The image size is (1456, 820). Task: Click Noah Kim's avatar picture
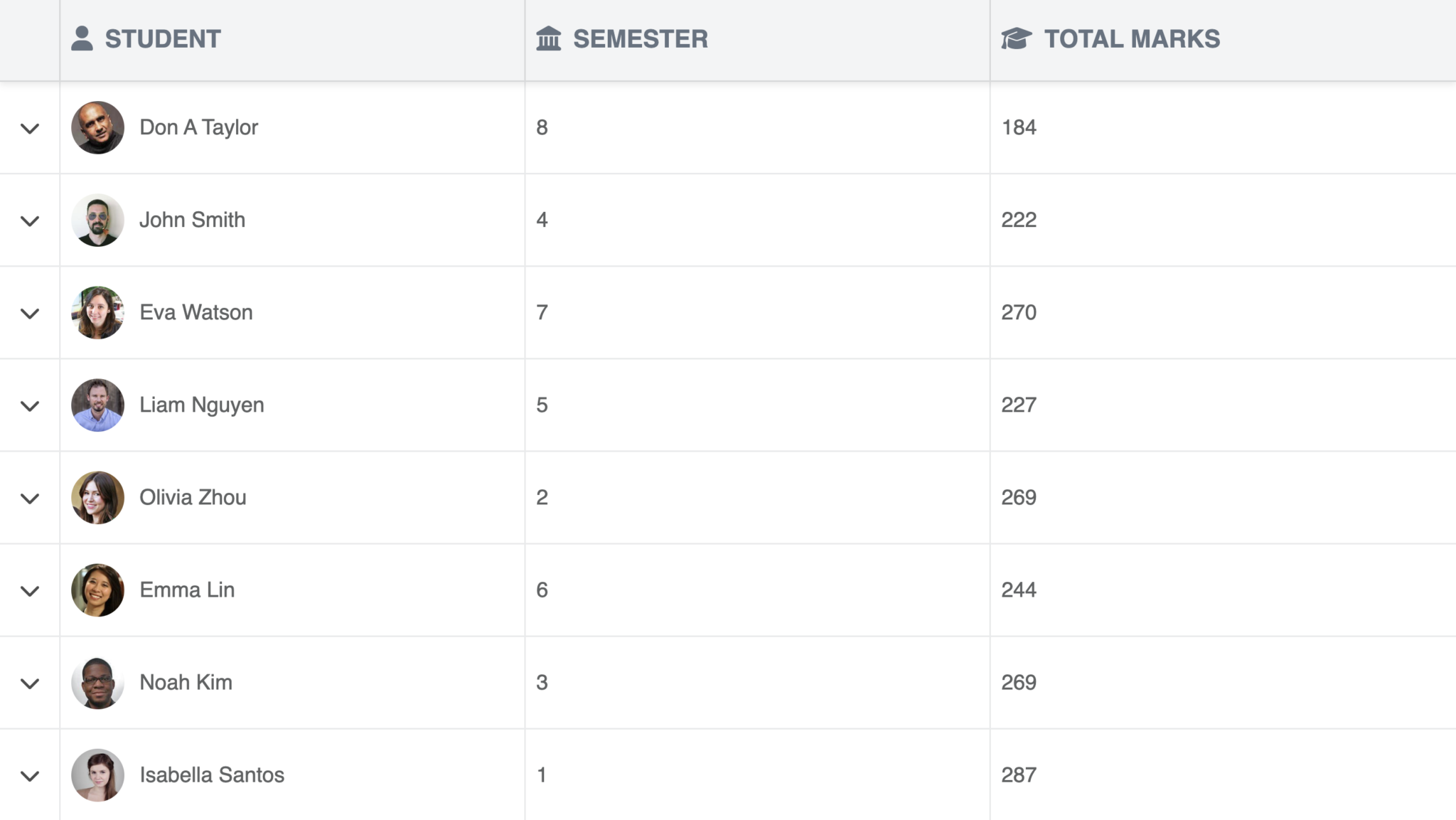98,682
